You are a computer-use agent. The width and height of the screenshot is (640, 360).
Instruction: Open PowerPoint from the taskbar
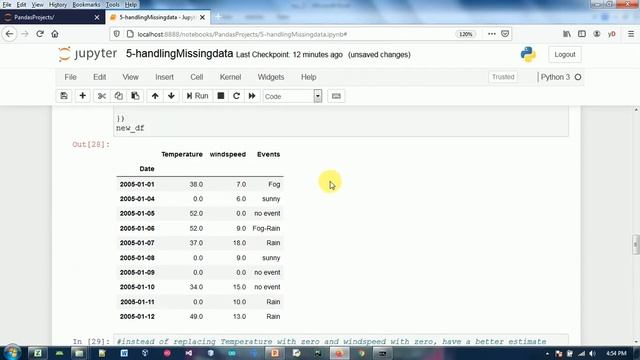tap(275, 353)
